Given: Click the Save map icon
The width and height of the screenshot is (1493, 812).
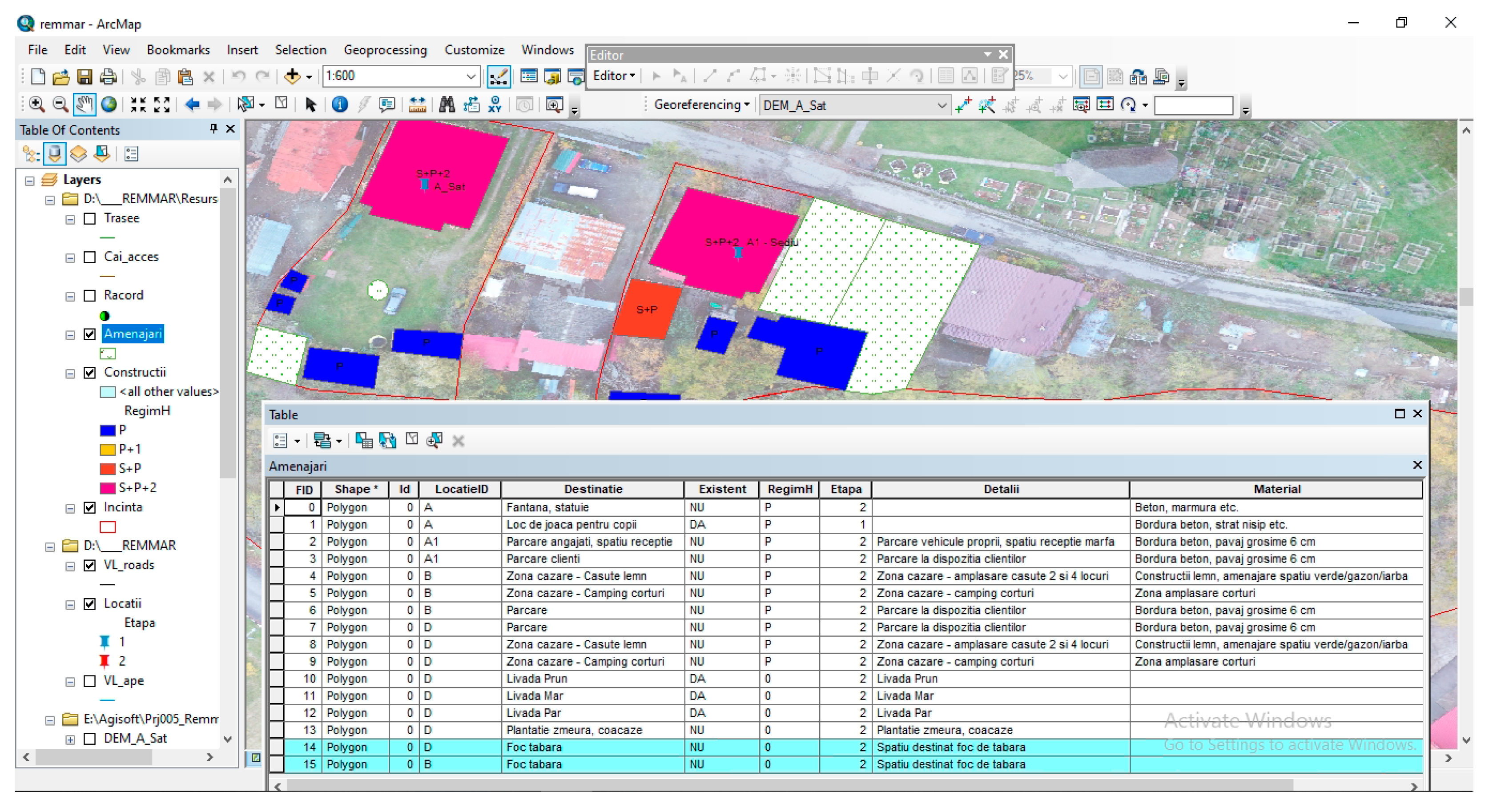Looking at the screenshot, I should pos(85,76).
